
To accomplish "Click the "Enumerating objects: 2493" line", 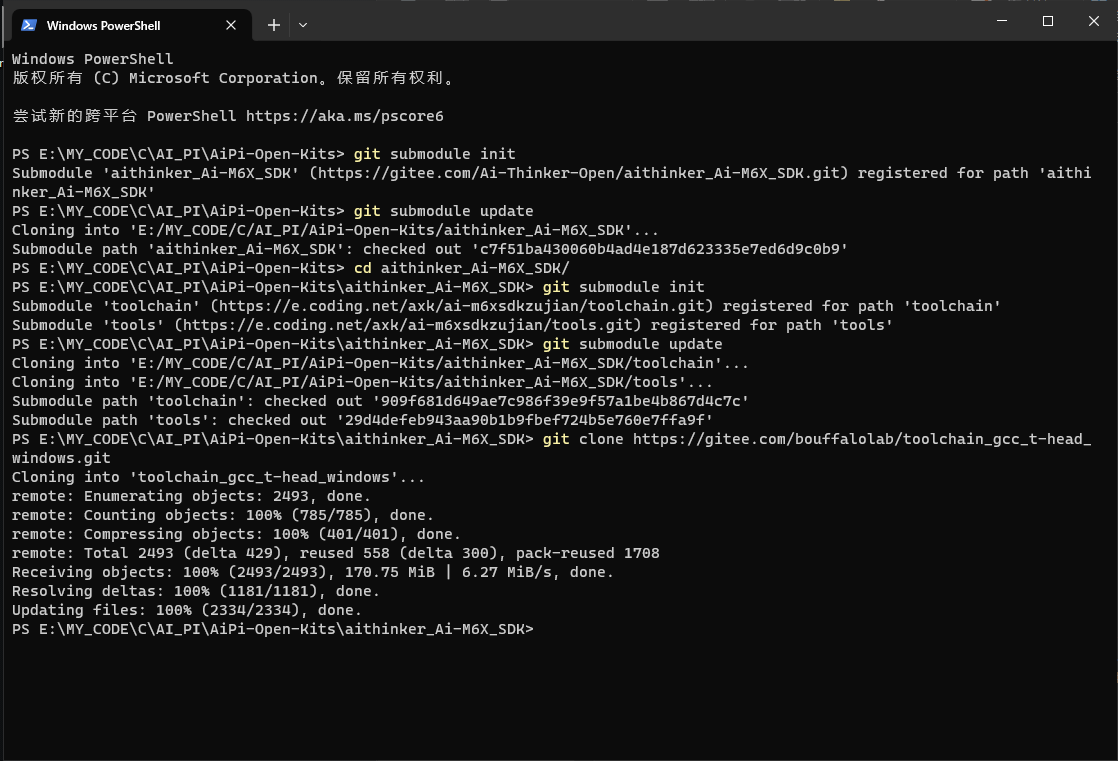I will click(191, 496).
